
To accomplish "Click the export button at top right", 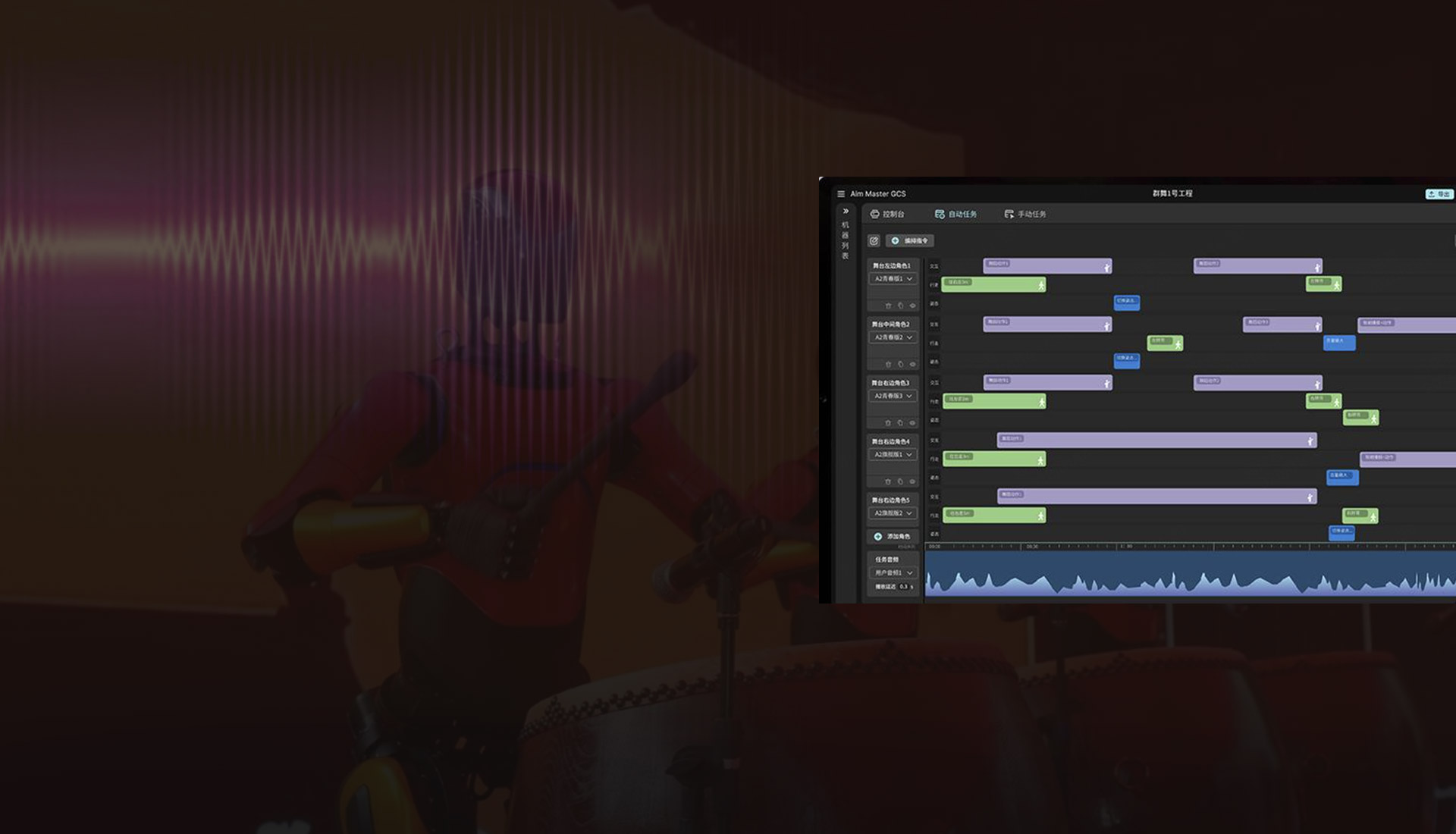I will pos(1439,194).
